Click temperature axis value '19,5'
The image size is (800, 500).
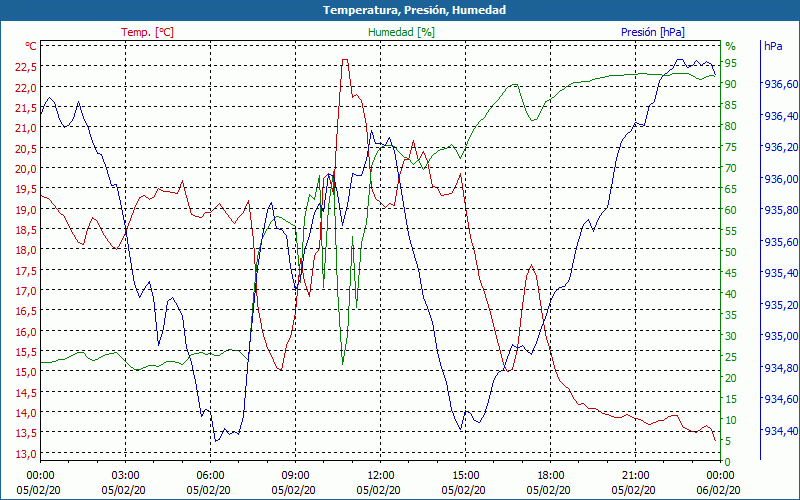27,189
